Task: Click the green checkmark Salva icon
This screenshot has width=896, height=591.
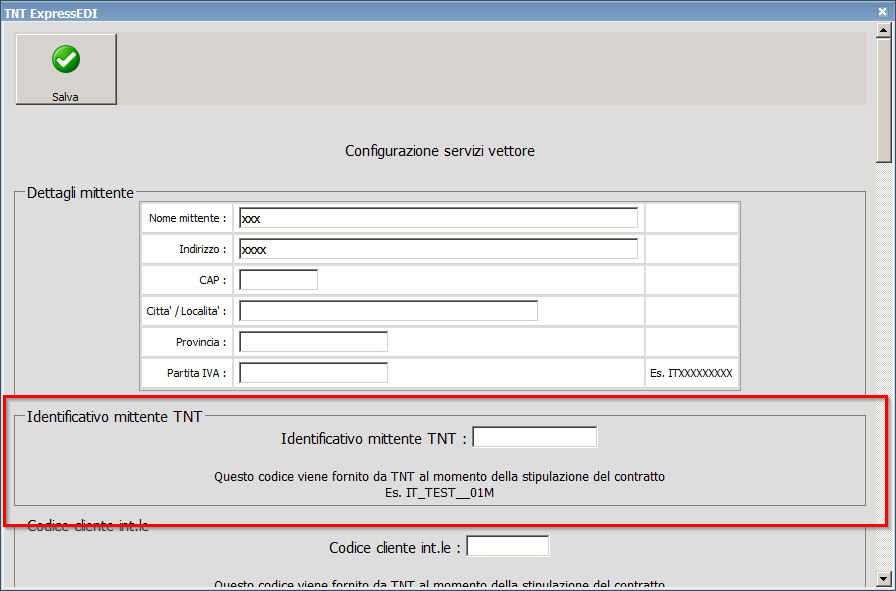Action: click(66, 59)
